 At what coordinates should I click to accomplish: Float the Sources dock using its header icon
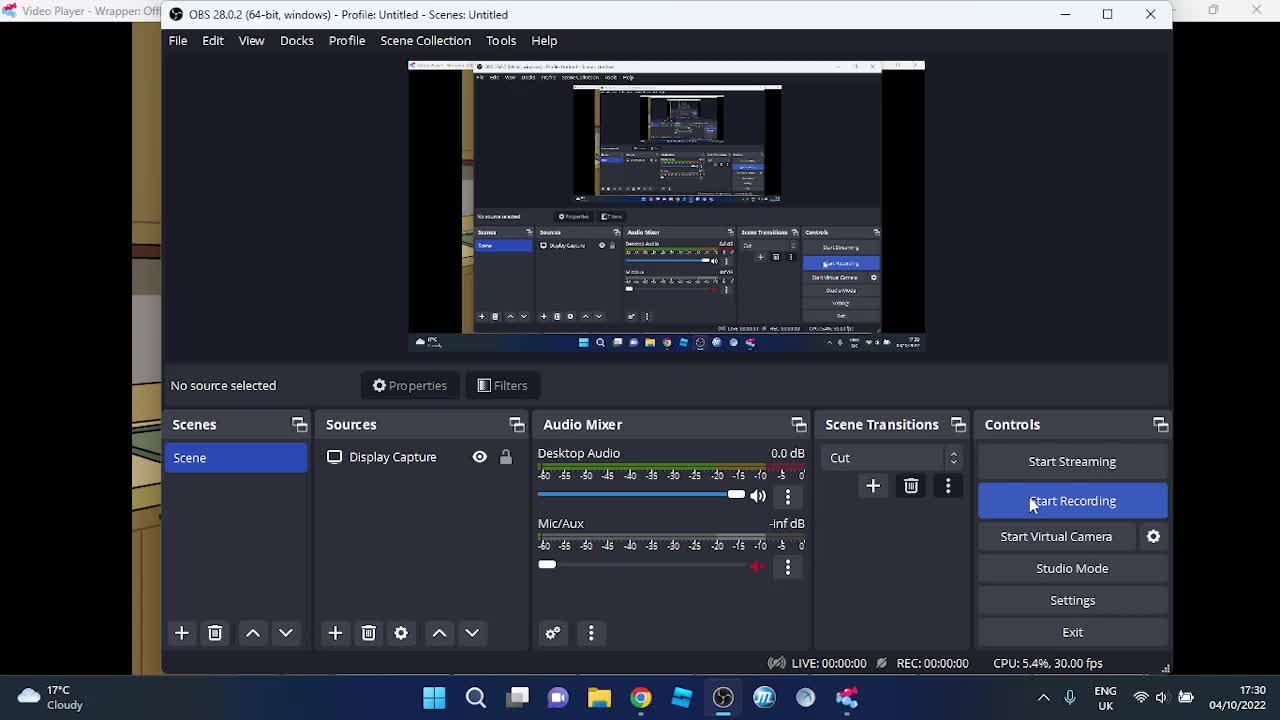(516, 425)
